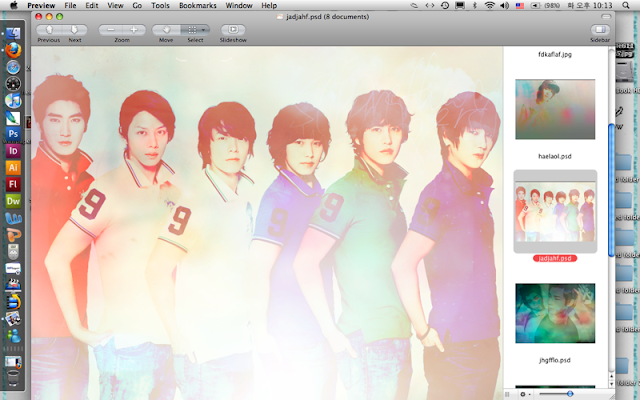Open the volume menu bar icon
Viewport: 640px width, 400px height.
[504, 5]
